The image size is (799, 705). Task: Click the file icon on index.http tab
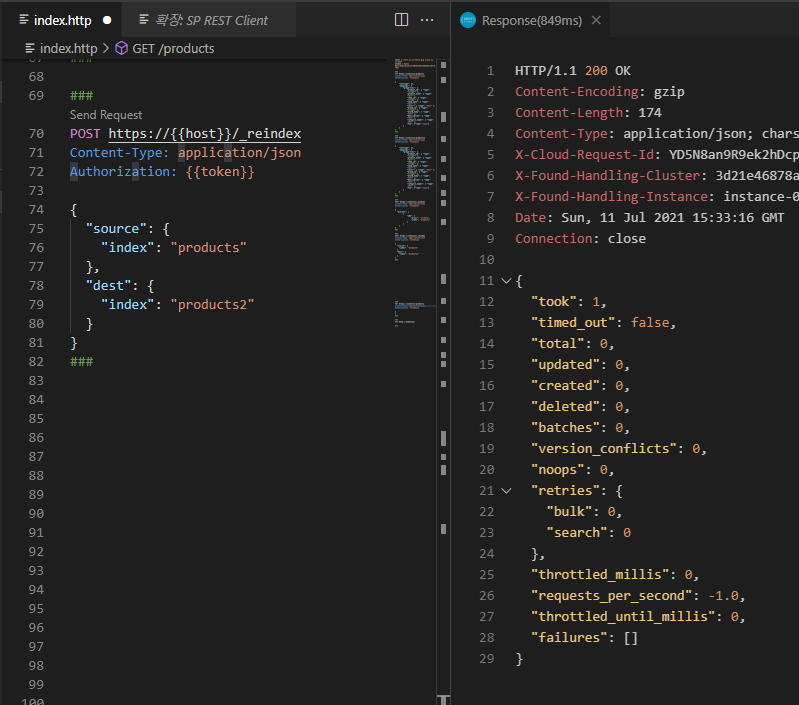(24, 20)
